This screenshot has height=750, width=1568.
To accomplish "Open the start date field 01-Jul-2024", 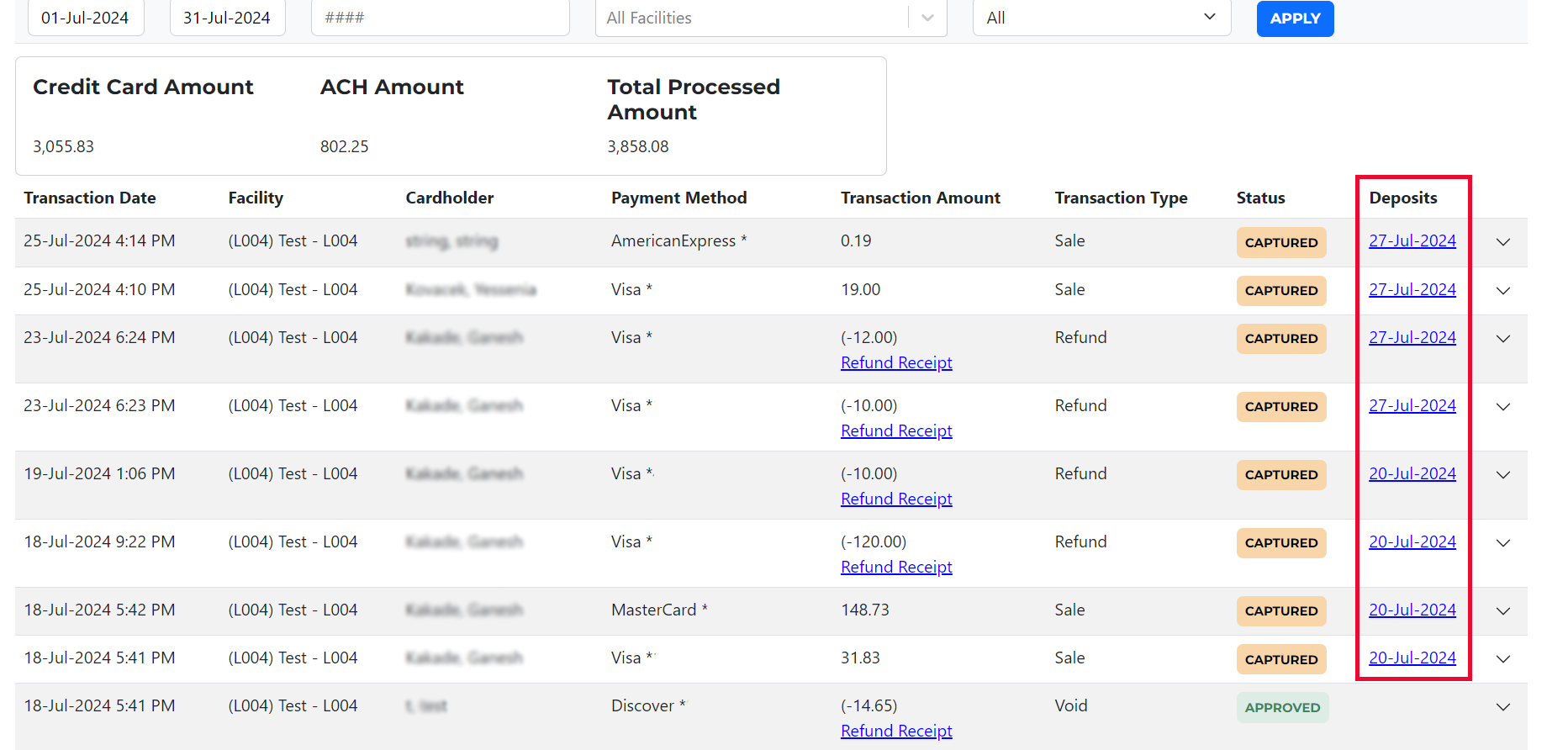I will click(86, 18).
